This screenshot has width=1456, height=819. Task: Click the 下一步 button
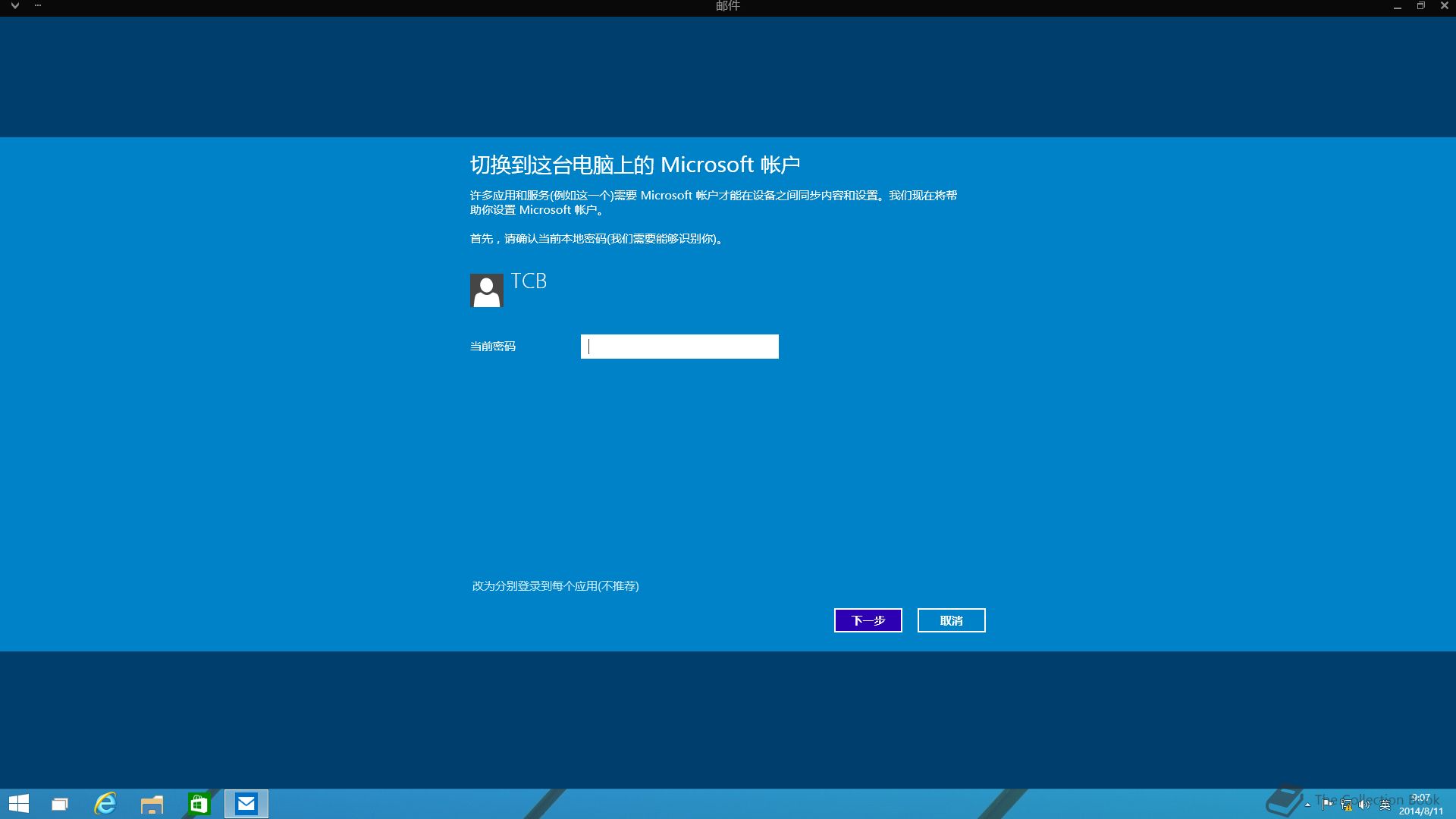[868, 620]
